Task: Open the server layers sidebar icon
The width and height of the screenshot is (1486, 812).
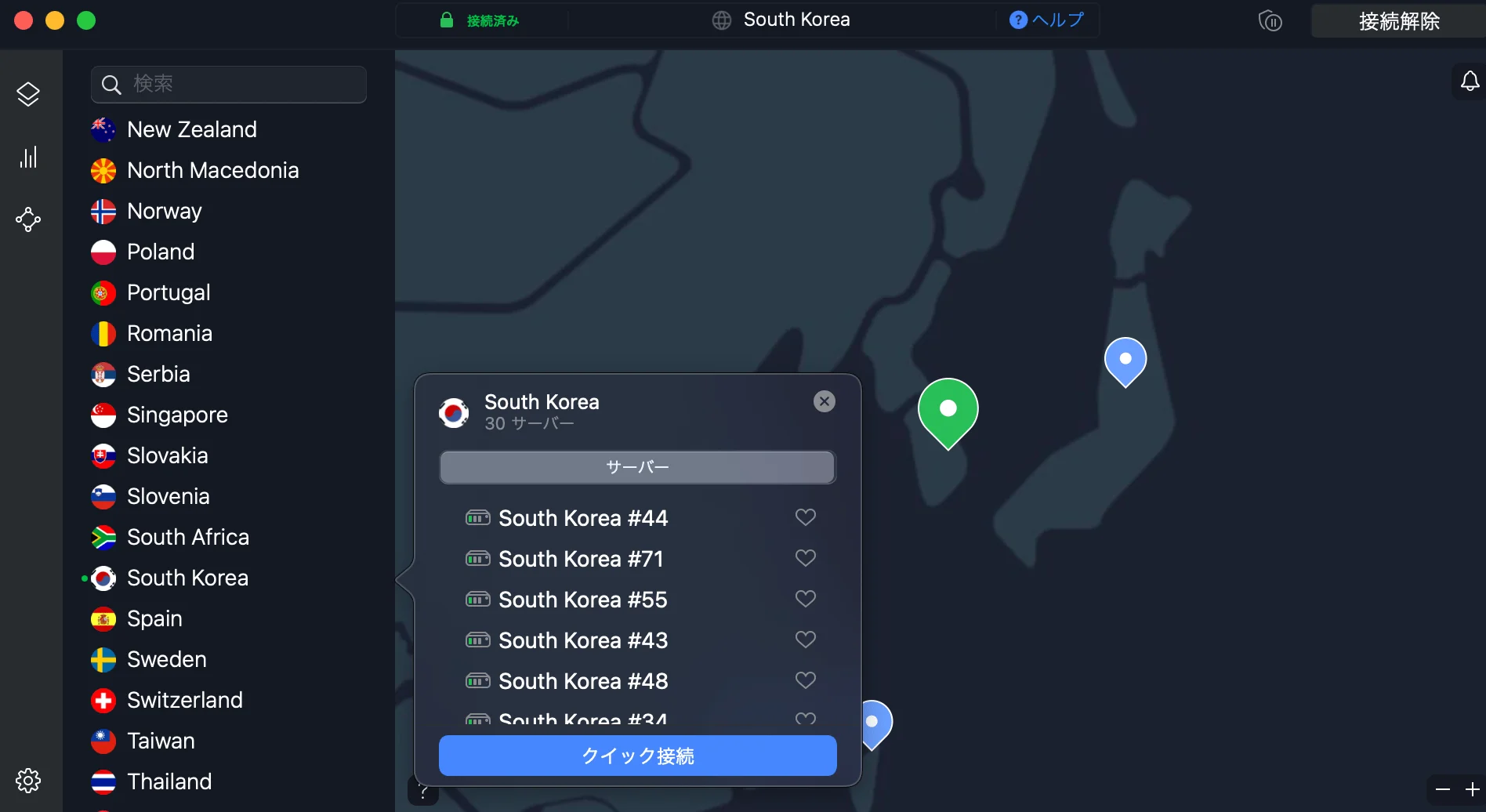Action: coord(28,94)
